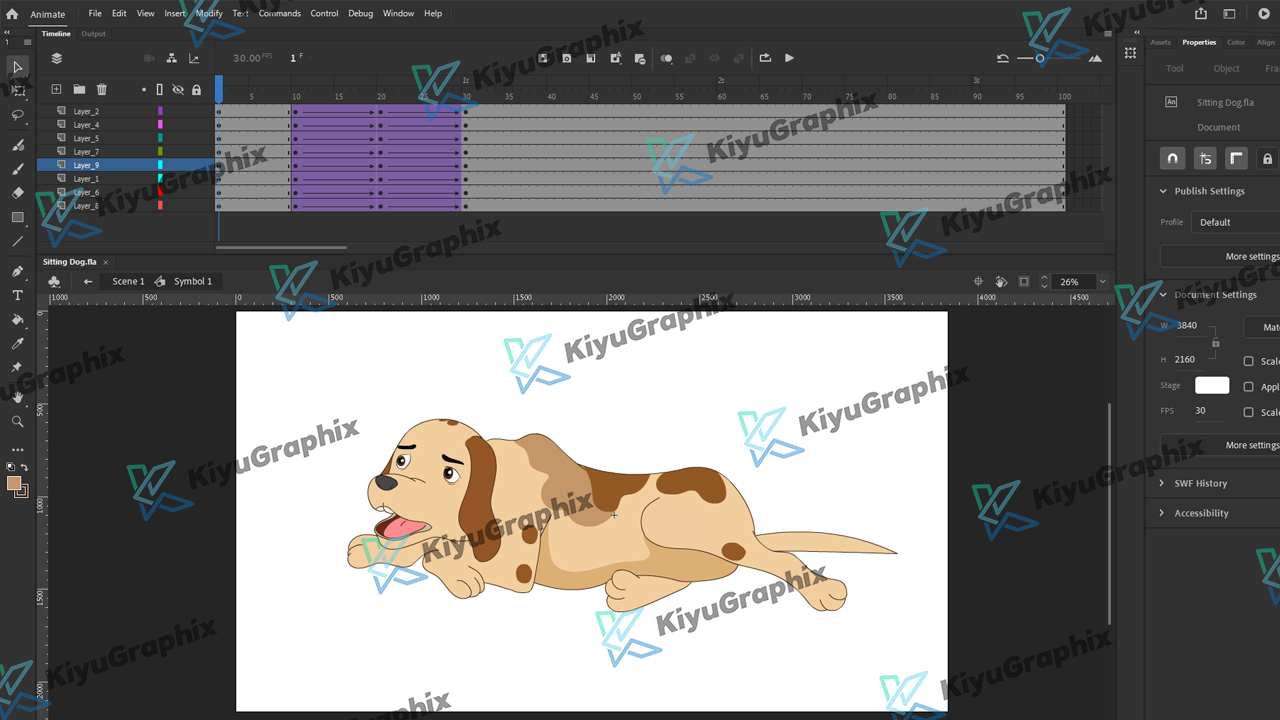Click the Home icon
This screenshot has width=1280, height=720.
pyautogui.click(x=12, y=14)
